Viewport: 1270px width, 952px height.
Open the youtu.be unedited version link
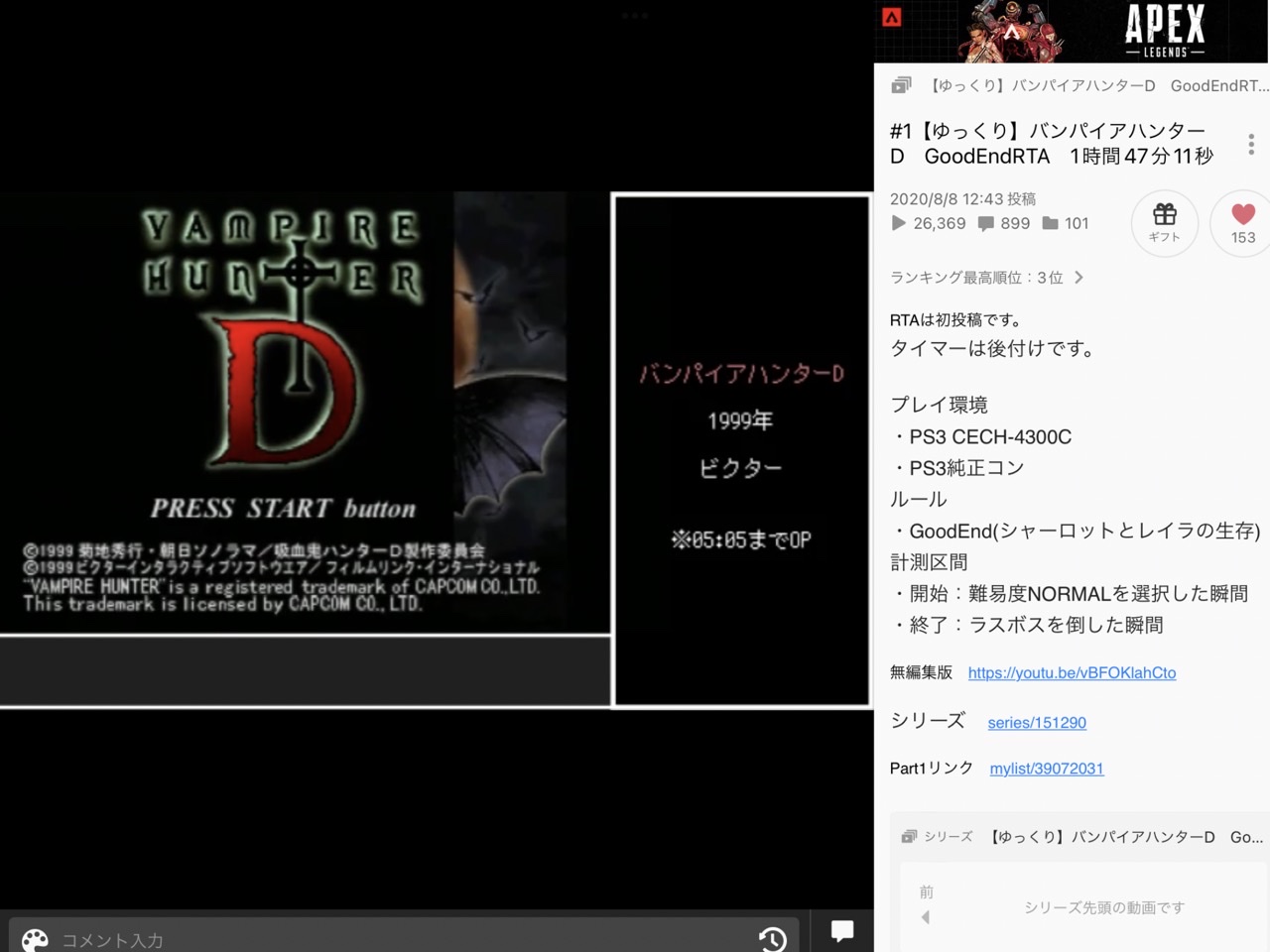[1072, 673]
